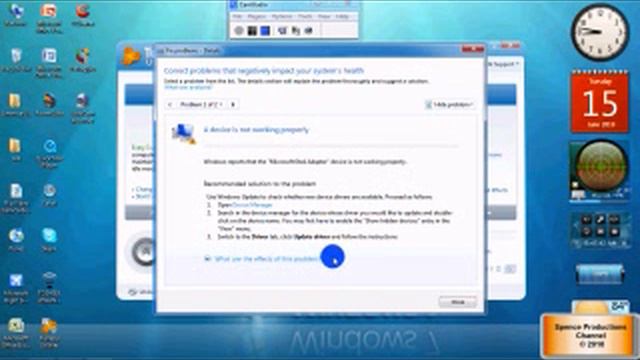Click the blue link under the dialog description
Screen dimensions: 640x360
tap(189, 87)
